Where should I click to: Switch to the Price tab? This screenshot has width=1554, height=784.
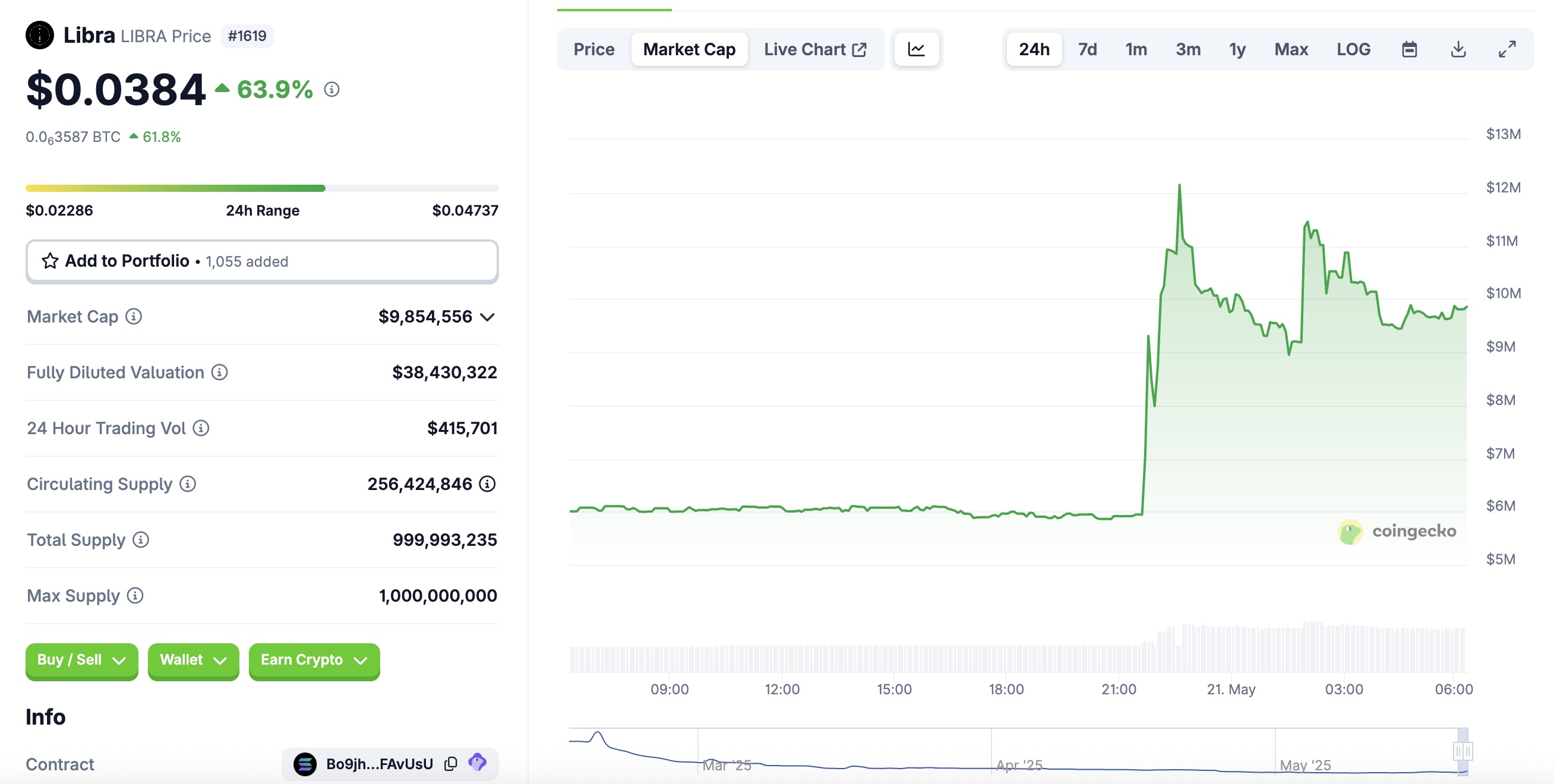point(593,49)
